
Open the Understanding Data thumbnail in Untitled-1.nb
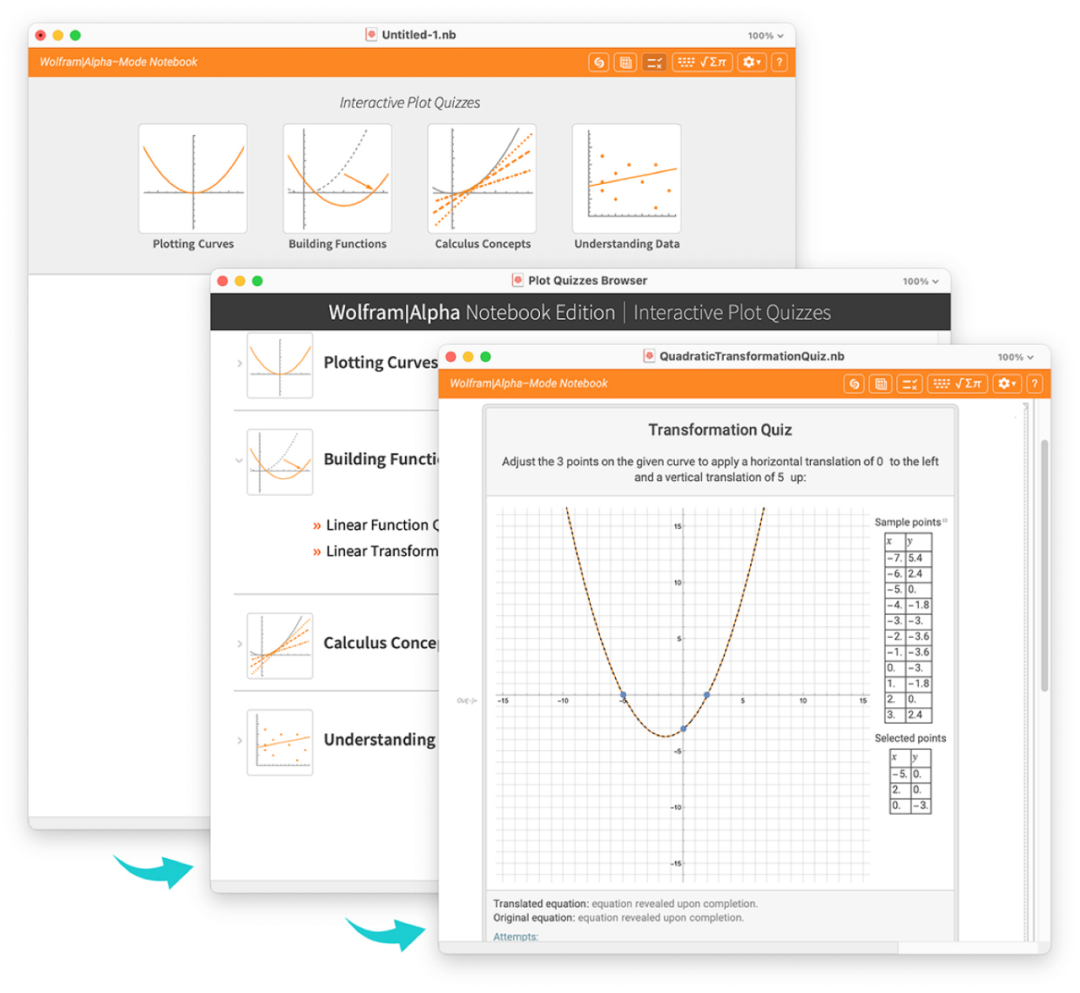point(627,178)
